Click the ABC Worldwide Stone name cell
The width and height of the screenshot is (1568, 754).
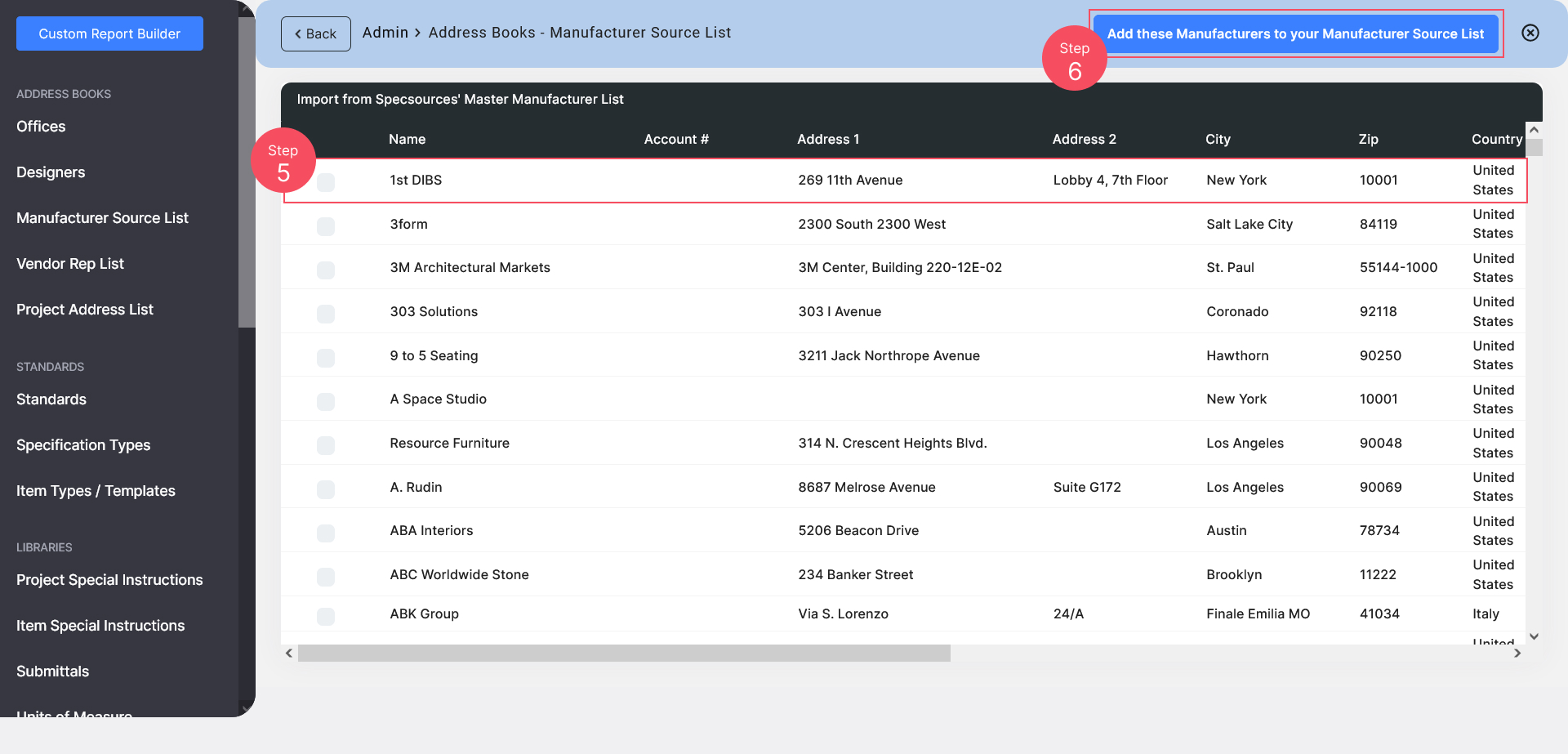point(459,574)
